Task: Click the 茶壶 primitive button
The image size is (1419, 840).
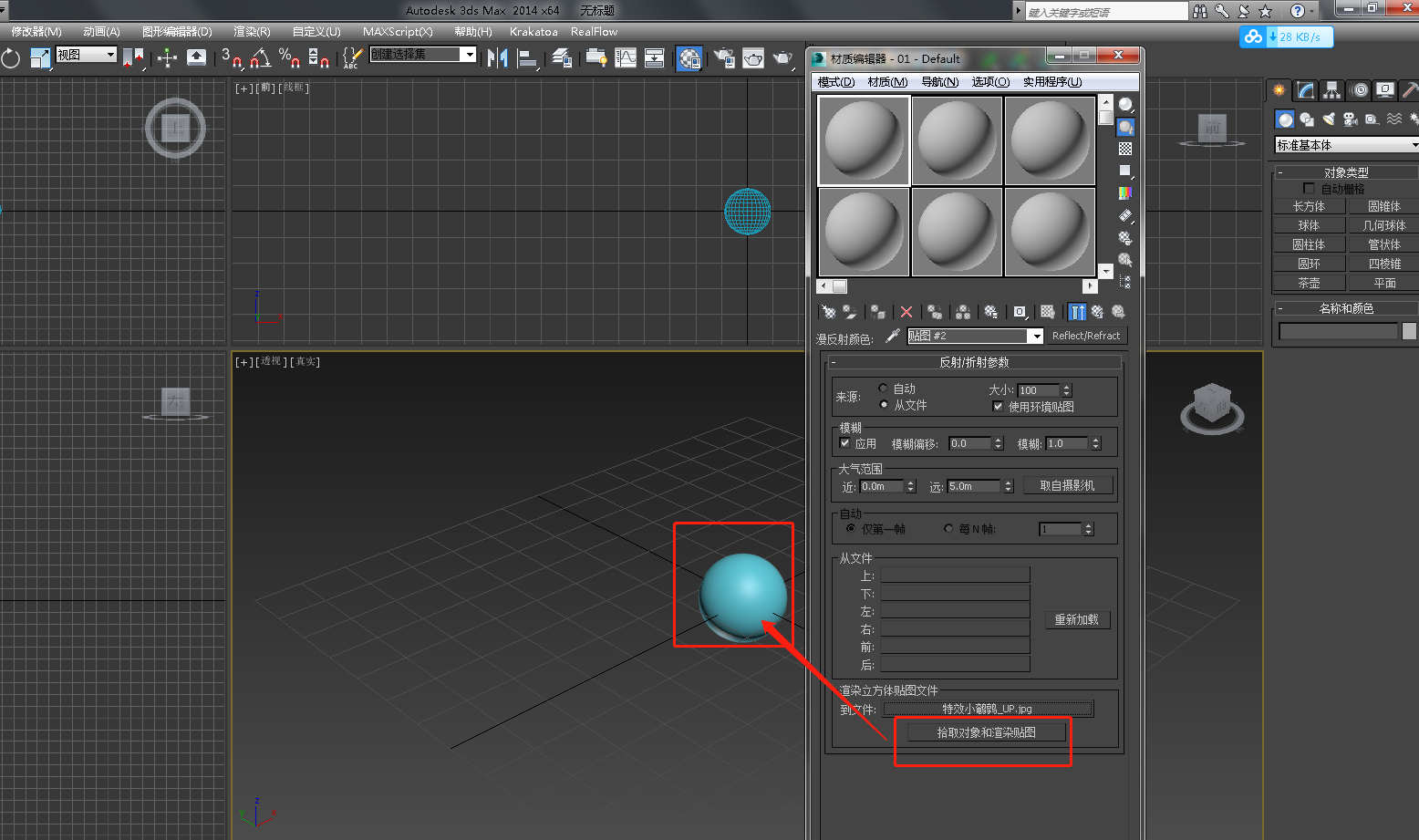Action: pyautogui.click(x=1309, y=284)
